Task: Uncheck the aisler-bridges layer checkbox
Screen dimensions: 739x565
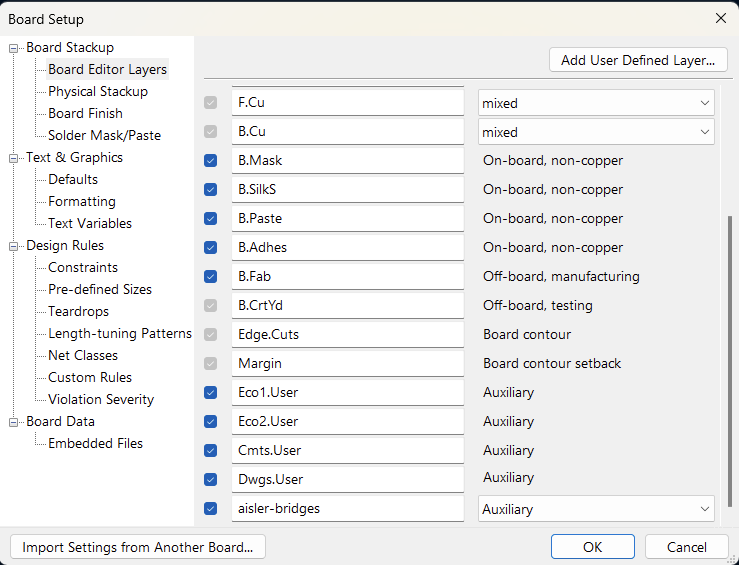Action: [210, 509]
